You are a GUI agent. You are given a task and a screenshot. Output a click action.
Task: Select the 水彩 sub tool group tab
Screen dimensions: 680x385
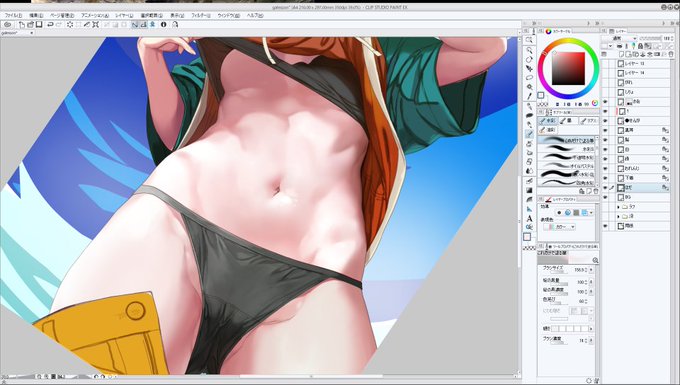click(x=548, y=121)
